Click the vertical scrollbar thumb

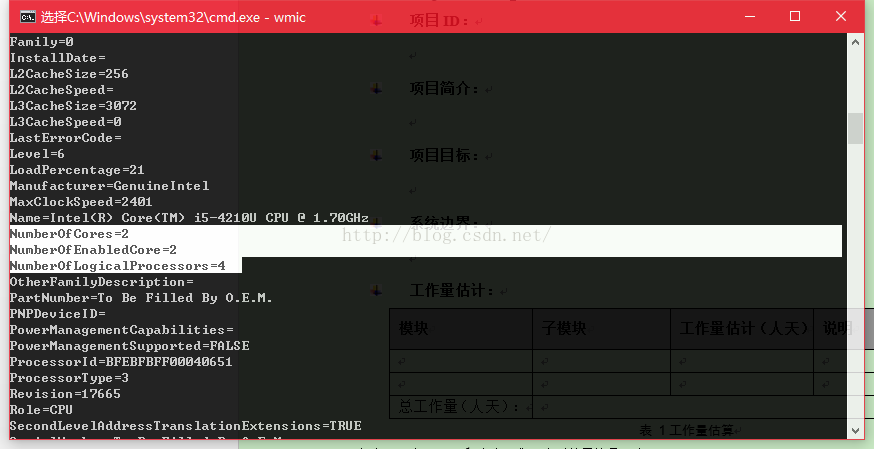(x=856, y=129)
